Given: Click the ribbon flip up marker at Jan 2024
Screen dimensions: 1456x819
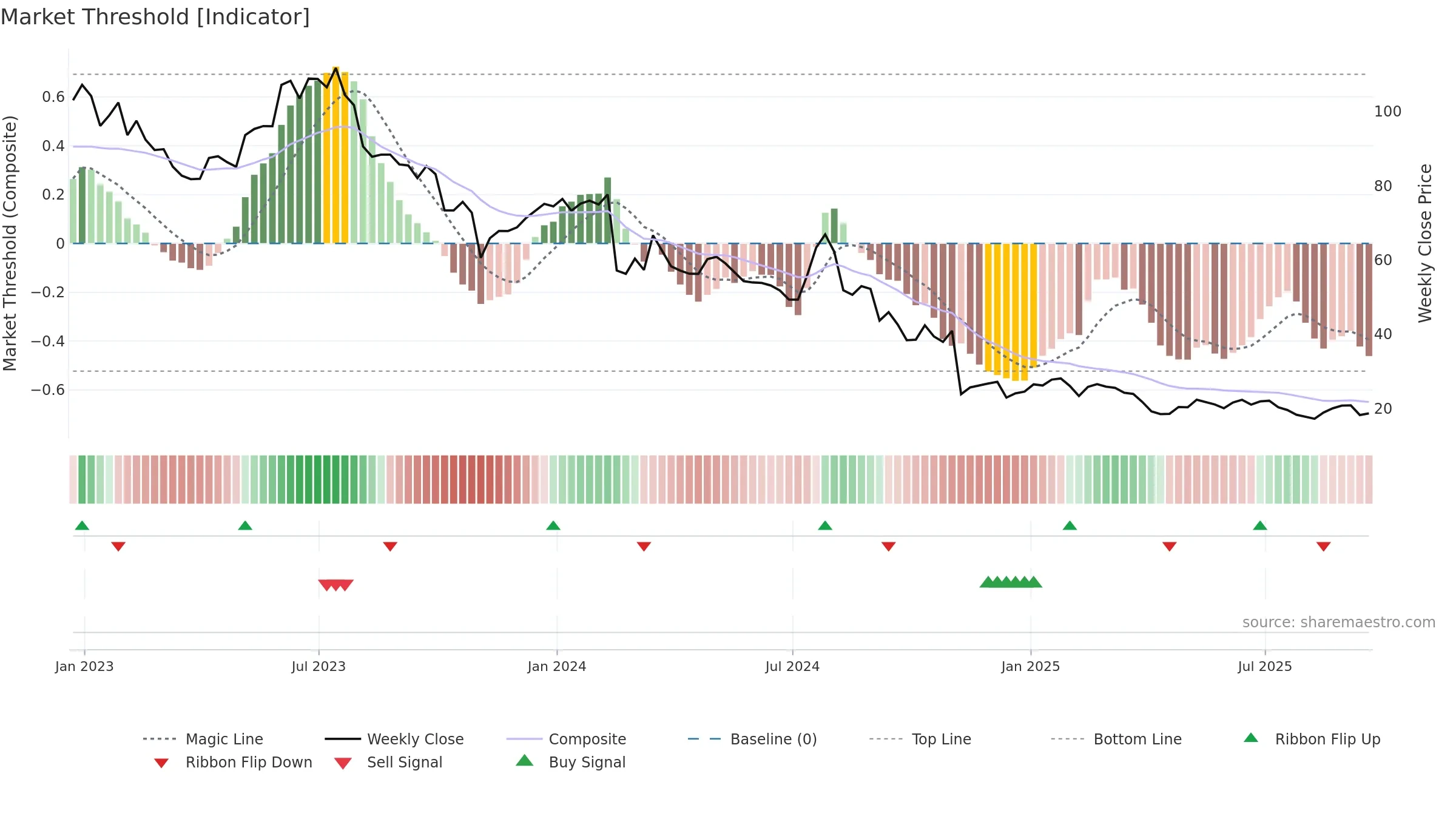Looking at the screenshot, I should pyautogui.click(x=553, y=525).
